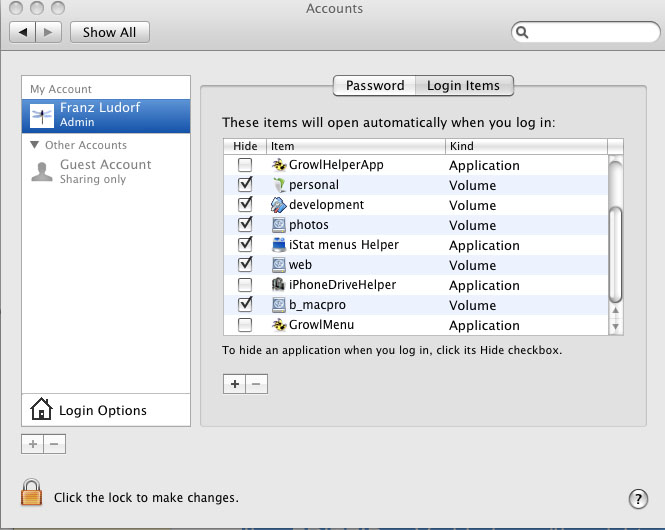
Task: Collapse the Other Accounts disclosure triangle
Action: coord(36,145)
